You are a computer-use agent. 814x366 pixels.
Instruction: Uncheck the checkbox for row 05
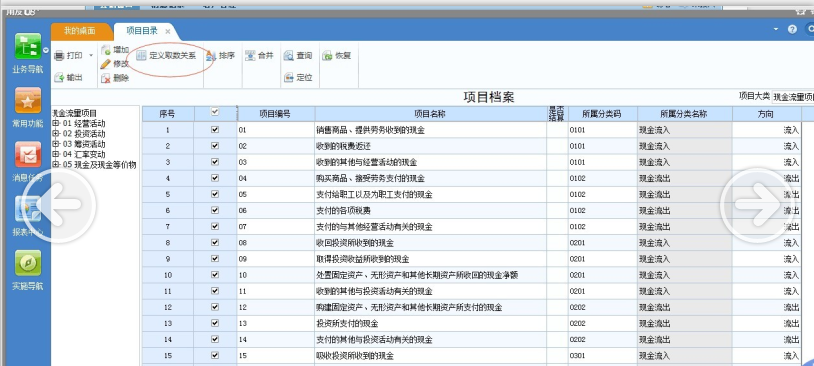click(215, 194)
